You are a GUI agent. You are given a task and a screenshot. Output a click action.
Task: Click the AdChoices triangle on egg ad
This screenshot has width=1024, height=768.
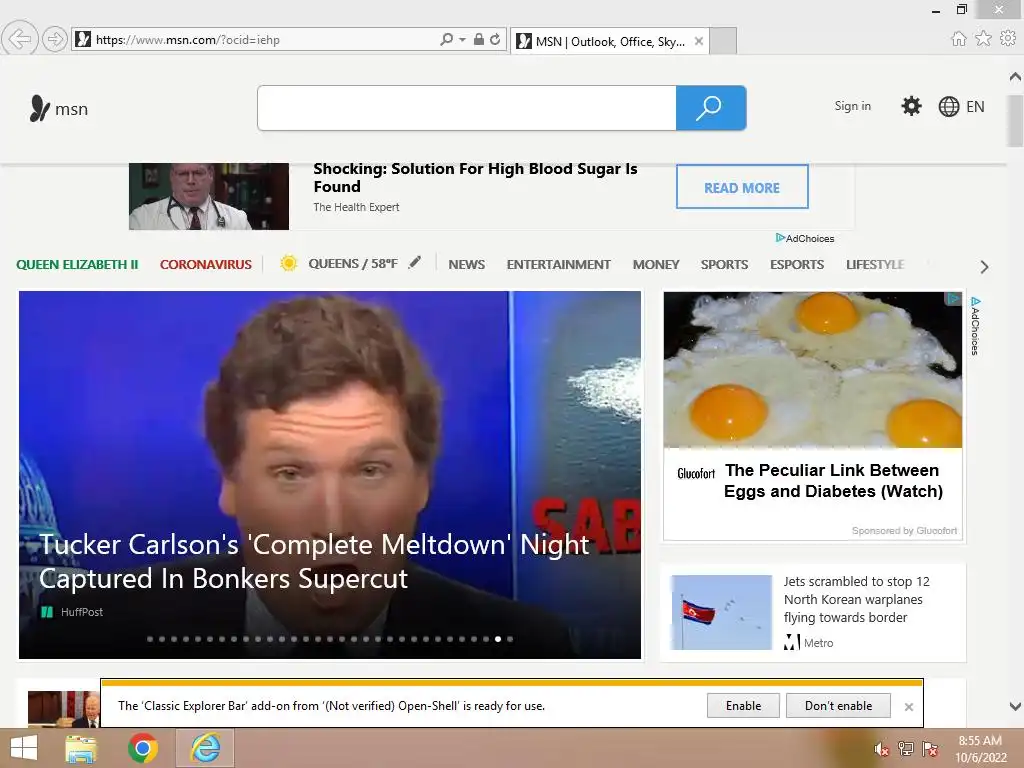[953, 298]
